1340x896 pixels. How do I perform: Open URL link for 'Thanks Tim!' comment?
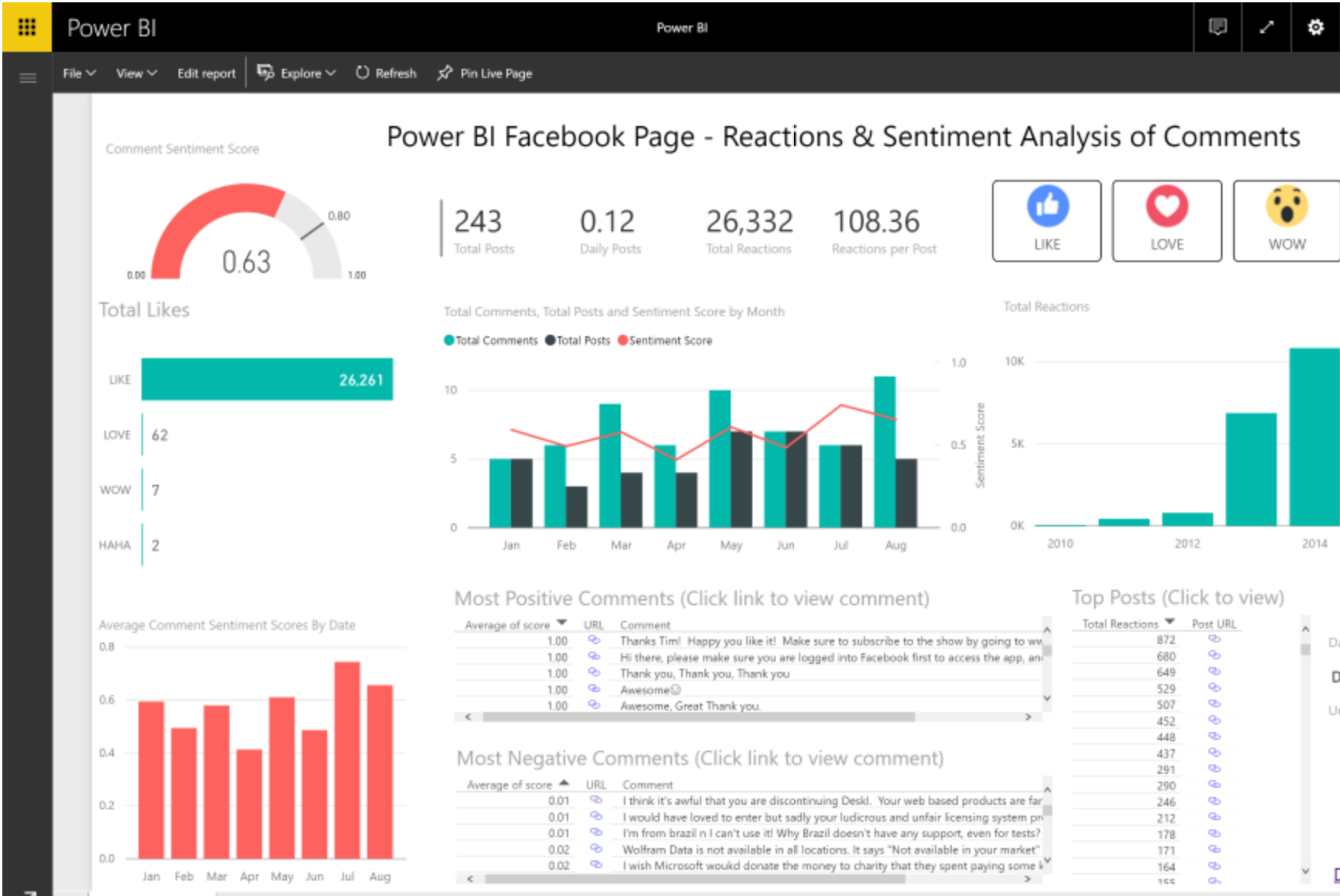594,640
